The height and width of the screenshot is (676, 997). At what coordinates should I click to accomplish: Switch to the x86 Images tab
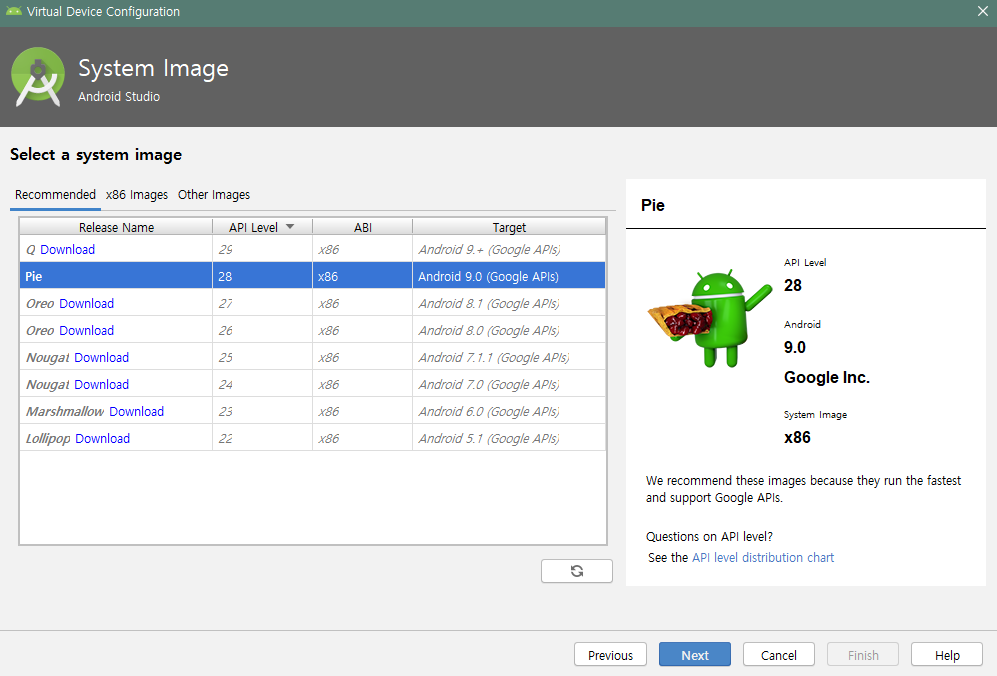point(137,195)
